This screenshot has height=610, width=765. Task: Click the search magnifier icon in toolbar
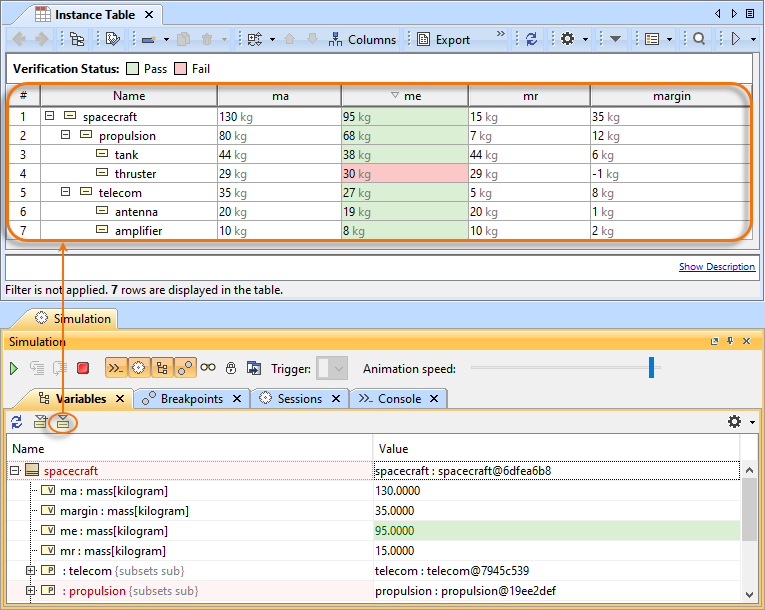coord(699,39)
